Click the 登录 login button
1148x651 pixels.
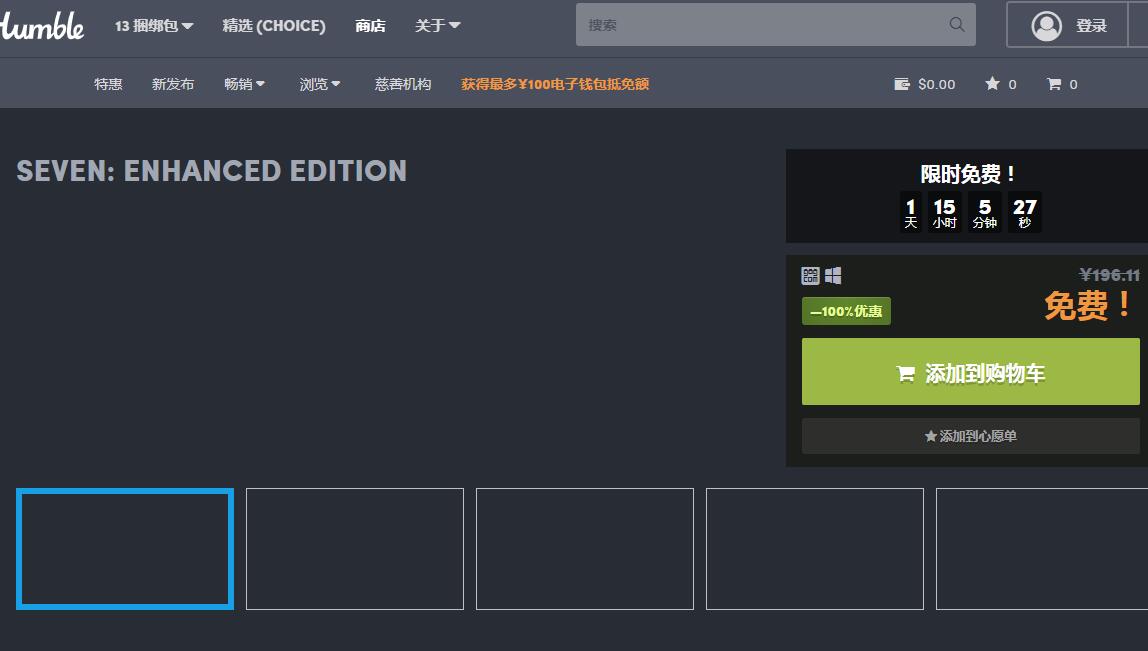pyautogui.click(x=1067, y=26)
